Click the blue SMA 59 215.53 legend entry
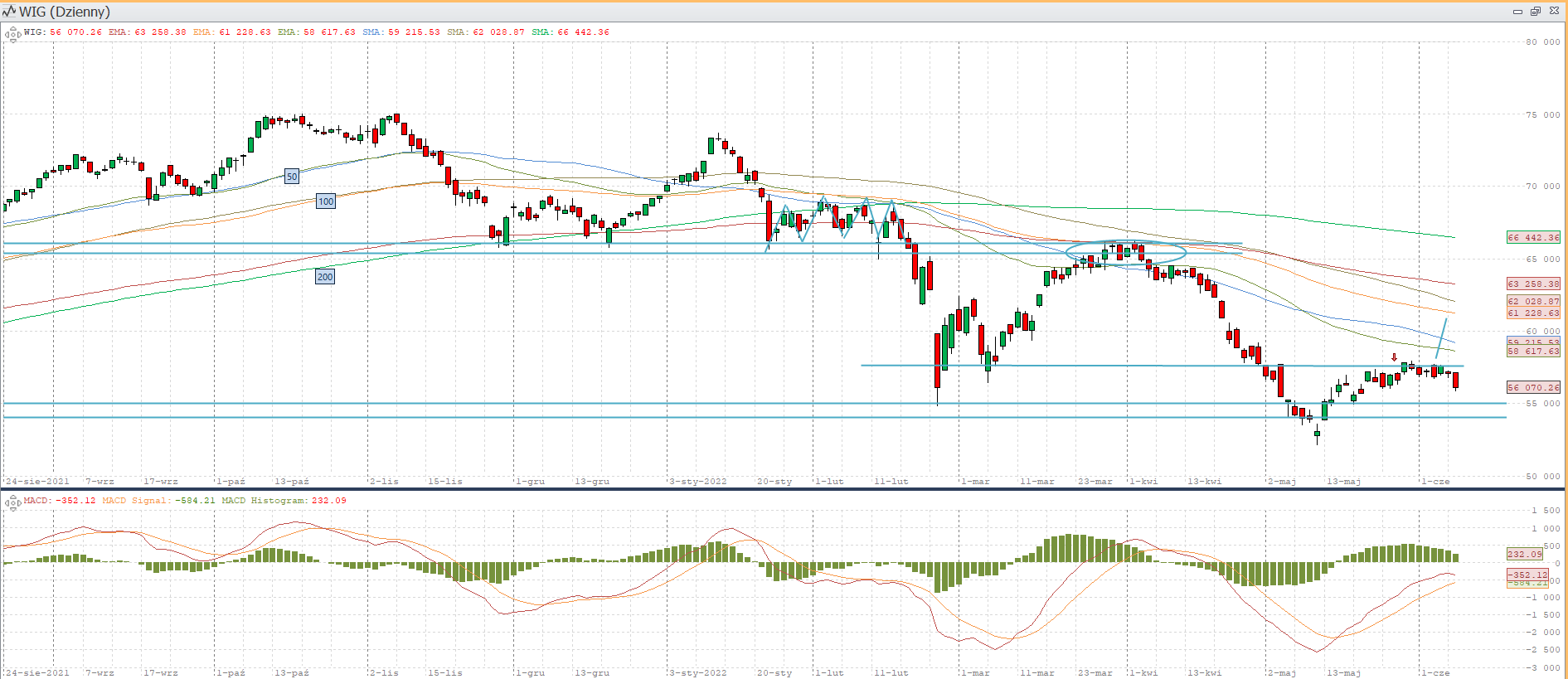This screenshot has height=679, width=1568. [x=400, y=32]
